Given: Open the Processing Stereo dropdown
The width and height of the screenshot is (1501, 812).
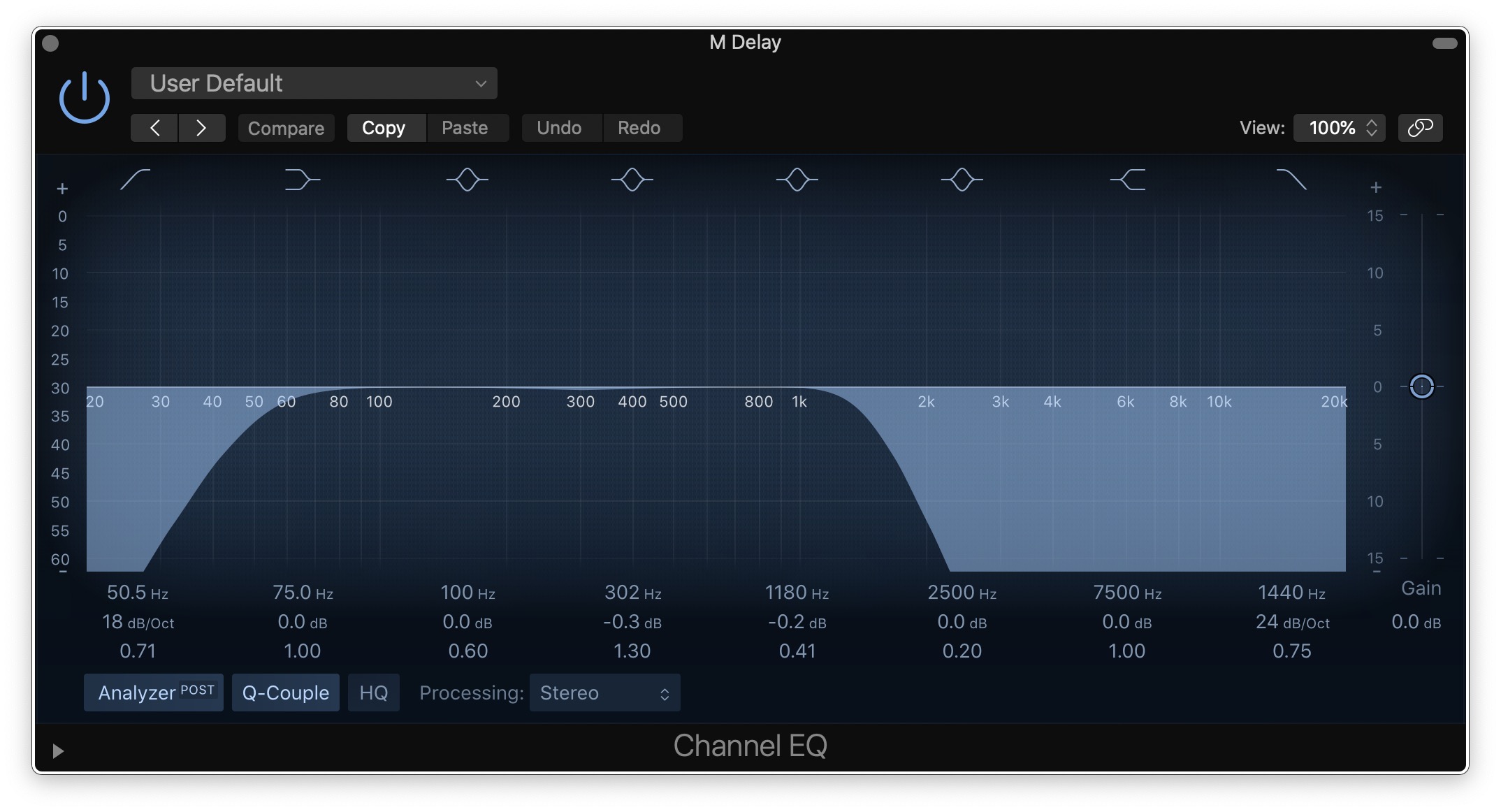Looking at the screenshot, I should (604, 693).
